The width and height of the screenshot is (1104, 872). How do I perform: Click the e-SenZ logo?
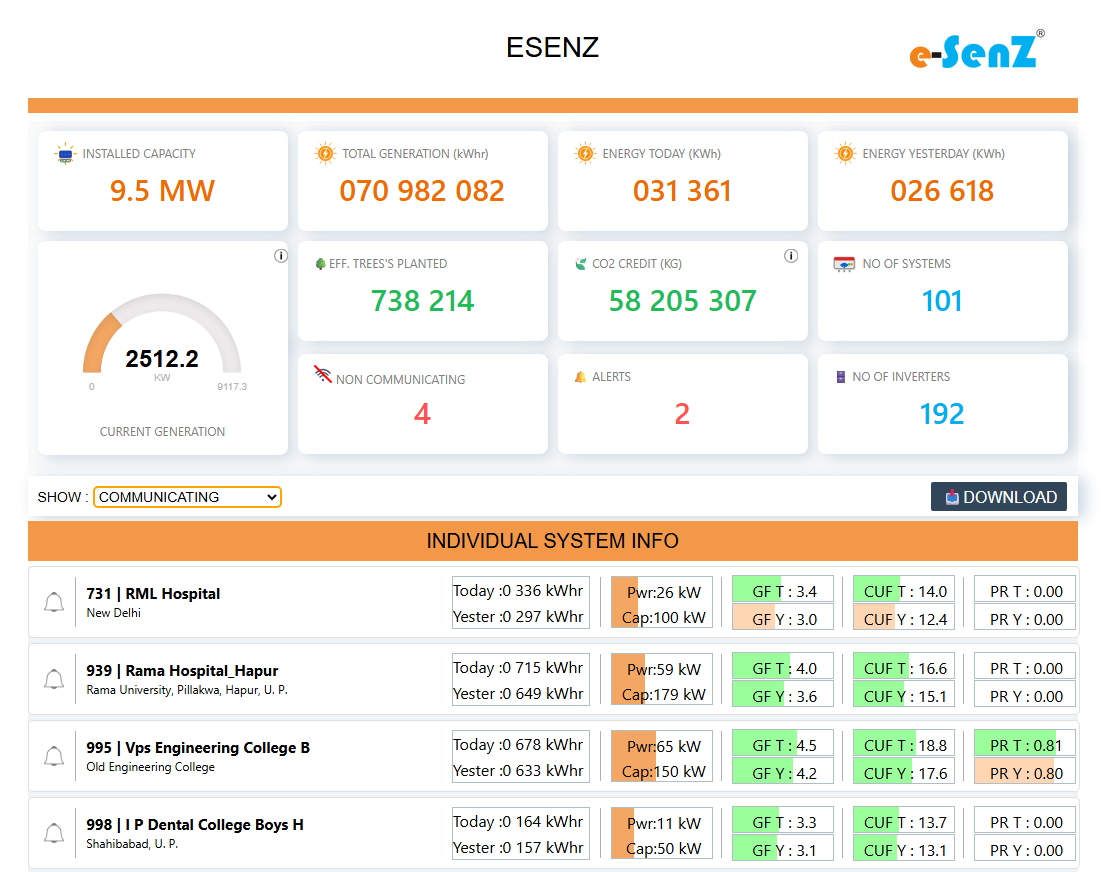pos(977,49)
